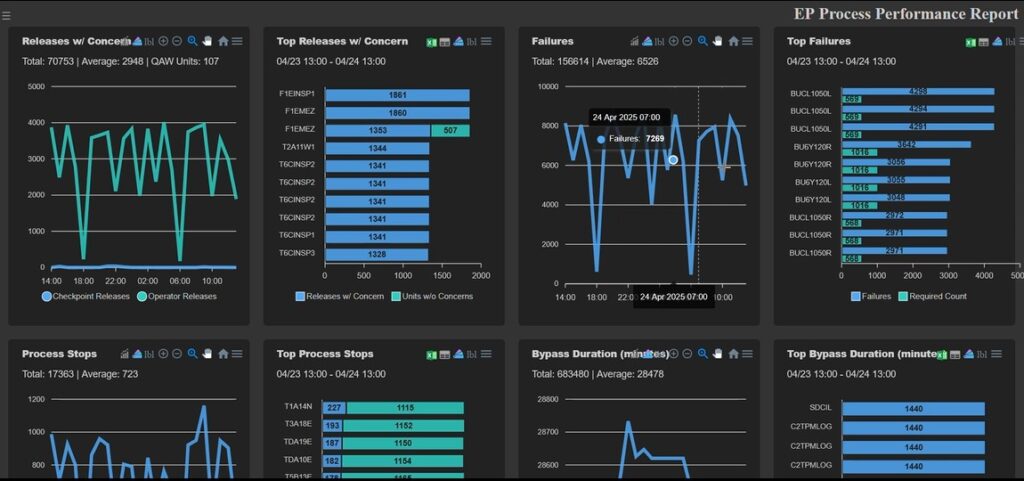1024x481 pixels.
Task: Click zoom in icon on Failures chart
Action: (674, 41)
